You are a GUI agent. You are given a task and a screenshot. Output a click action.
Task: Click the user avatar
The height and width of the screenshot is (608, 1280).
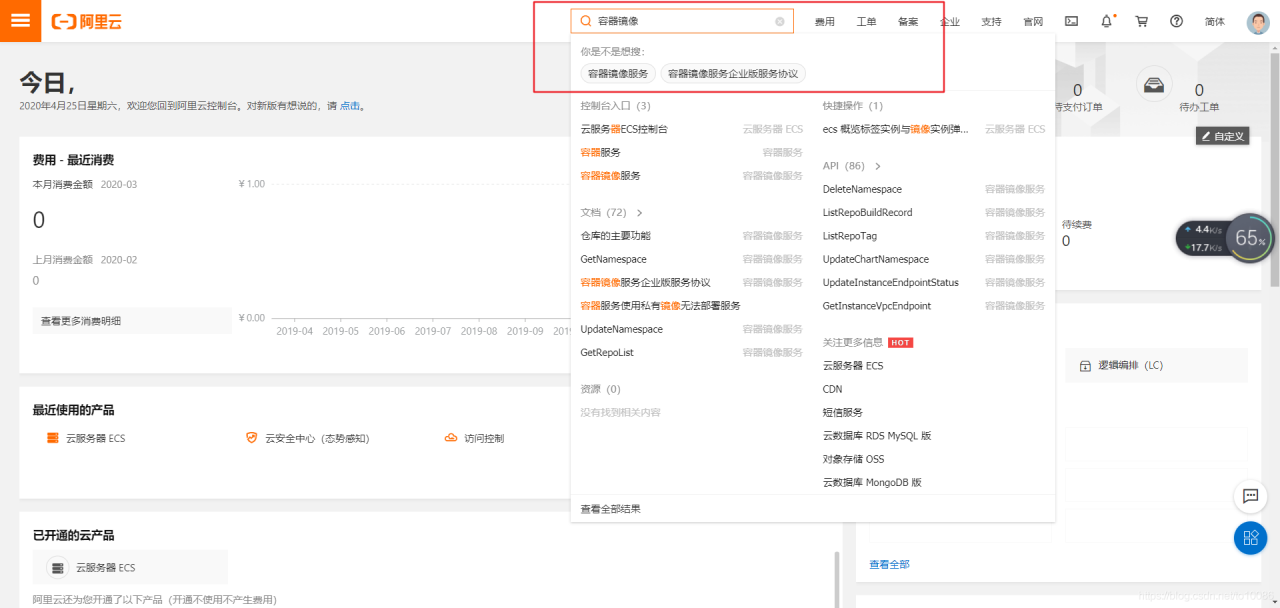[1258, 22]
